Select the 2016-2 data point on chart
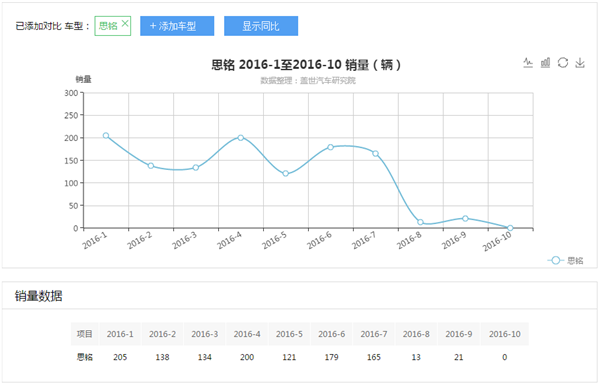 (151, 166)
